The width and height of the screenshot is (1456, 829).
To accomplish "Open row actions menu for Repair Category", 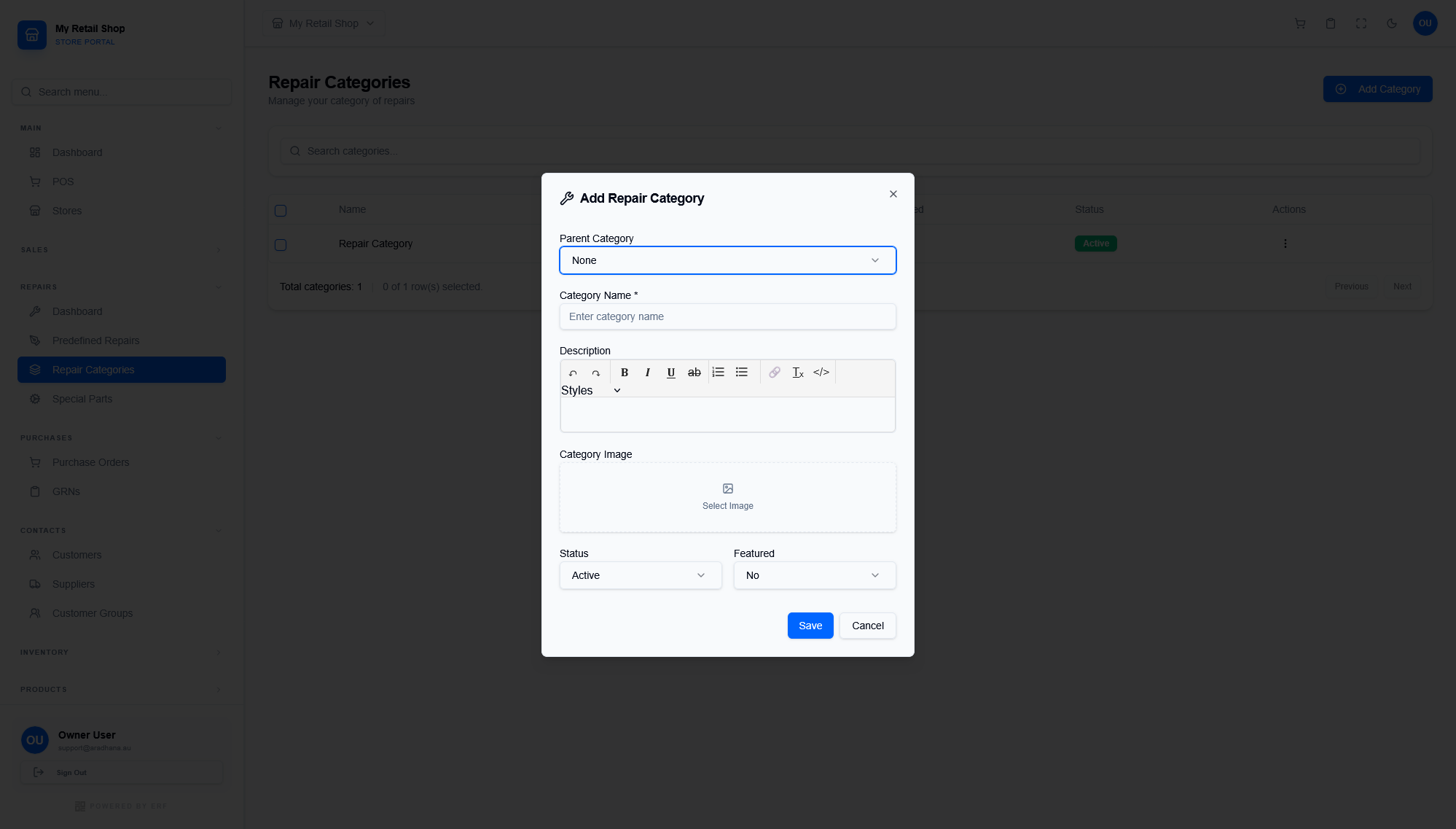I will click(1285, 244).
